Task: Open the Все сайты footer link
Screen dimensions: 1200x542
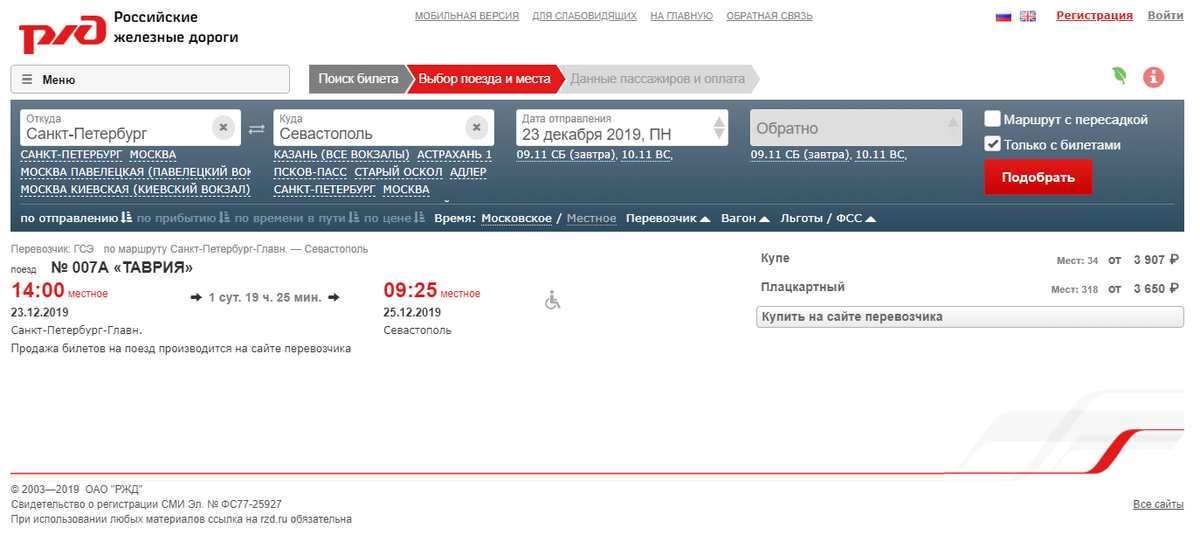Action: click(1159, 505)
